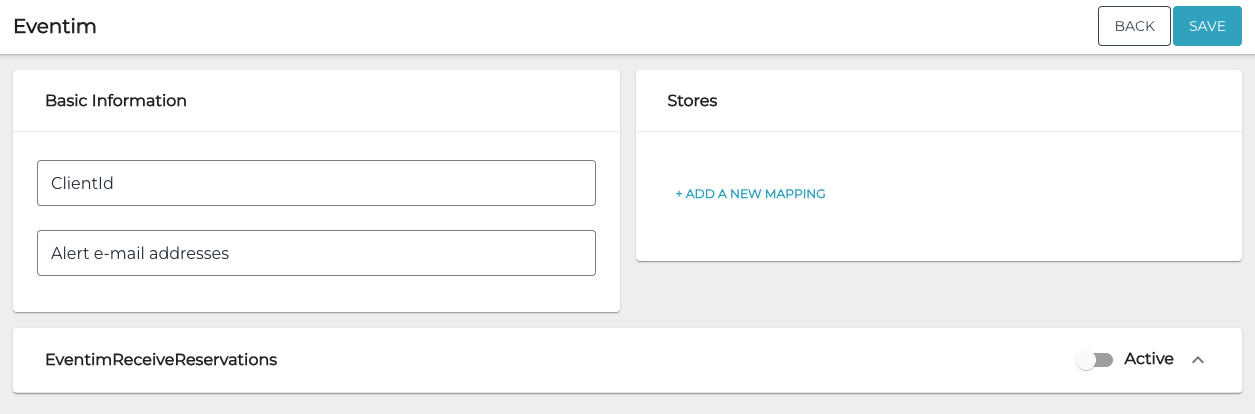The height and width of the screenshot is (414, 1255).
Task: Click the BACK button
Action: point(1134,26)
